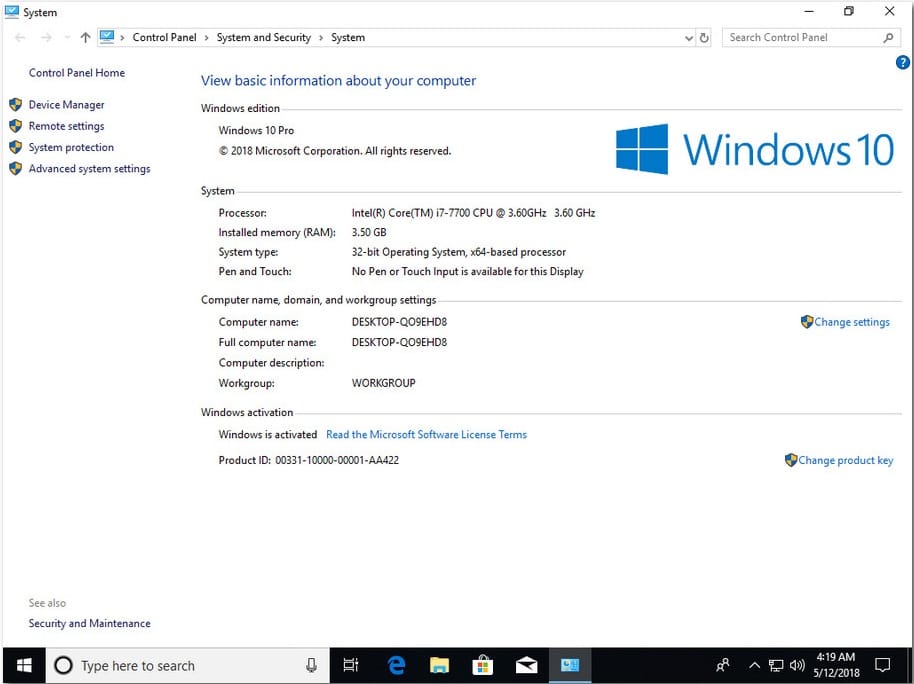914x684 pixels.
Task: Click the forward navigation arrow
Action: 46,38
